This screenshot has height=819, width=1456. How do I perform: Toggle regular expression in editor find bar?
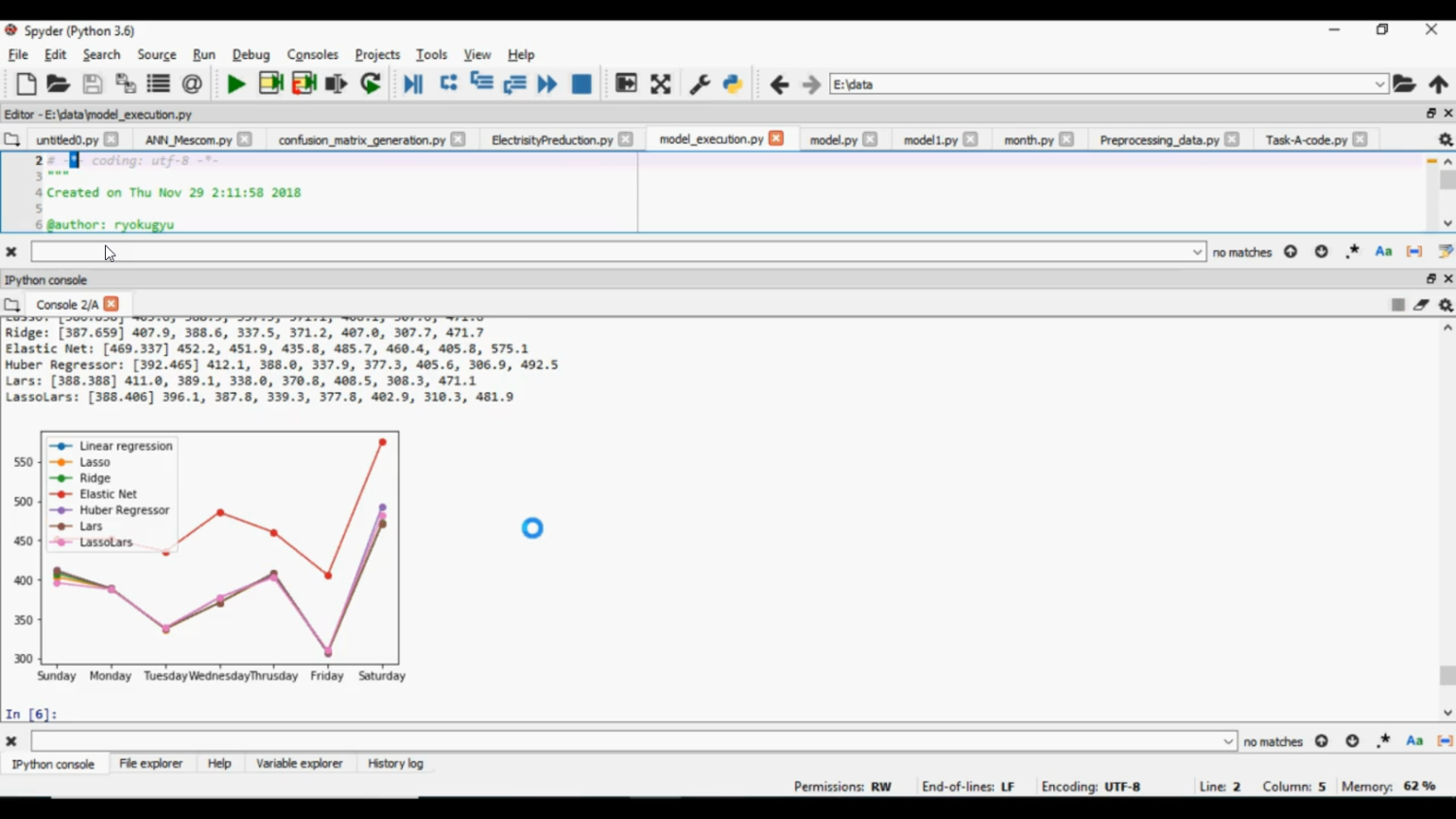point(1352,252)
